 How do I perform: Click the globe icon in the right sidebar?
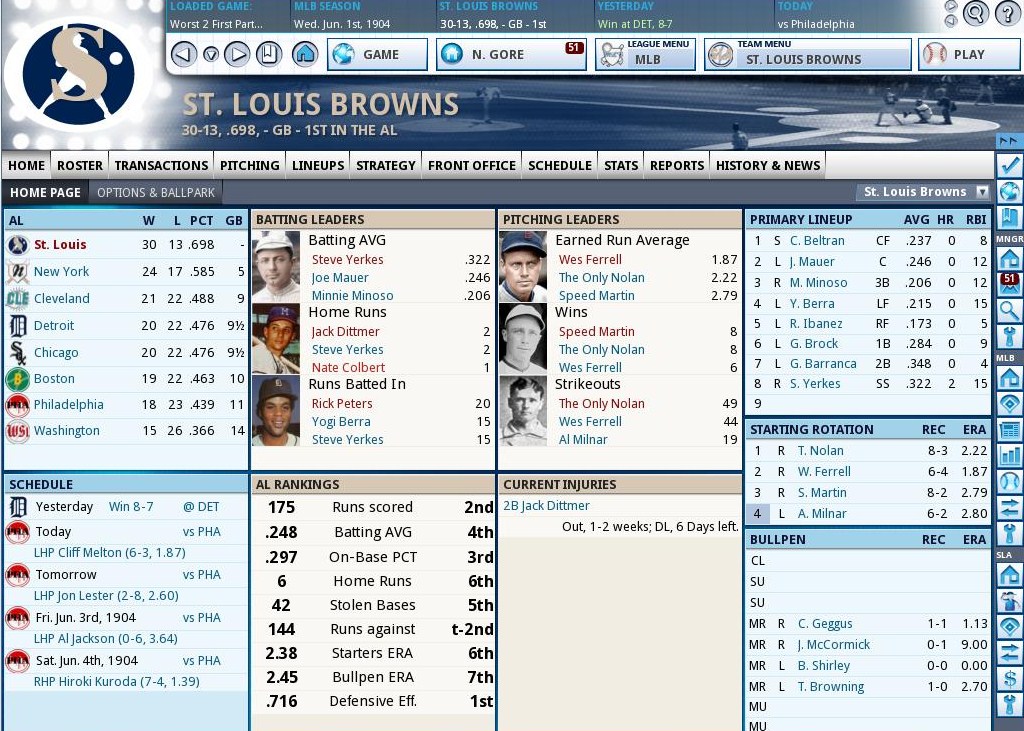coord(1010,191)
